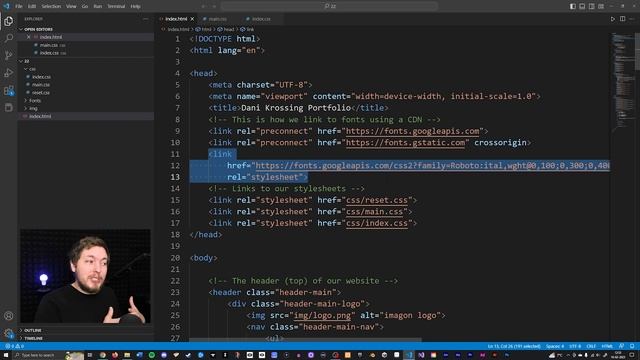Image resolution: width=640 pixels, height=360 pixels.
Task: Click the command center search field
Action: 329,6
